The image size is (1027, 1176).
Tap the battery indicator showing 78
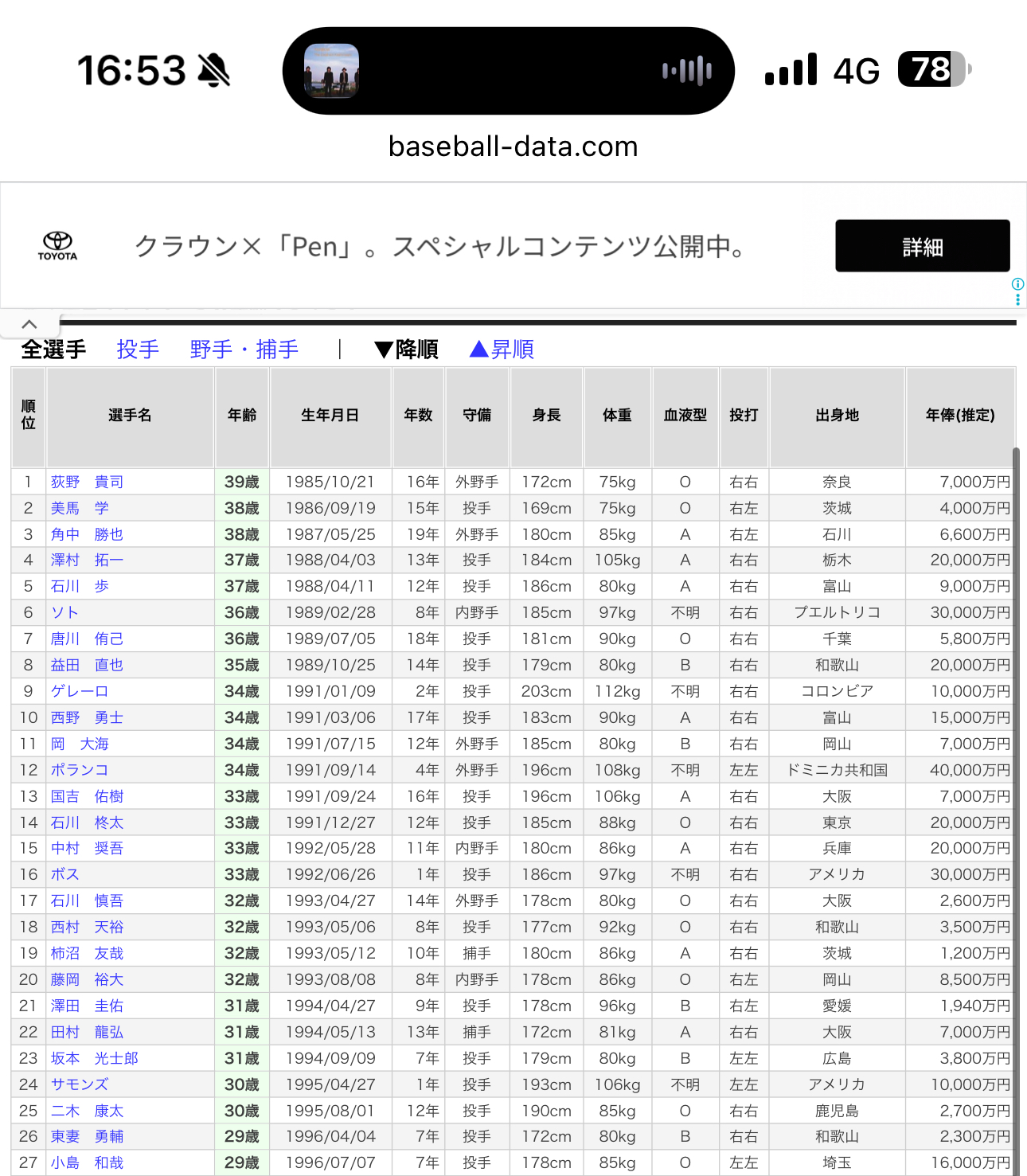(935, 69)
